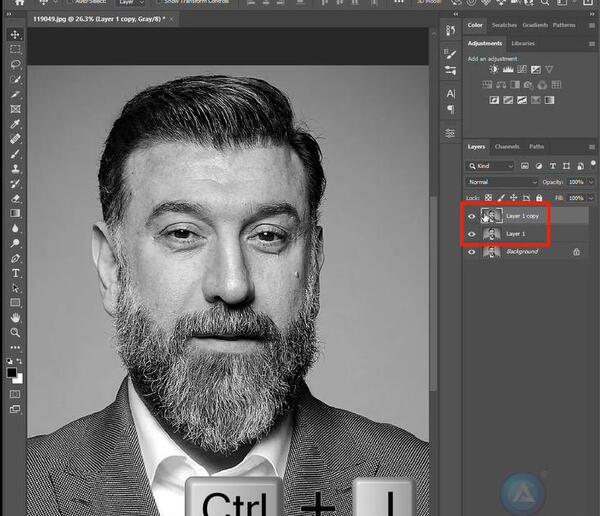Expand the toolbar to two columns
This screenshot has width=600, height=516.
[9, 14]
